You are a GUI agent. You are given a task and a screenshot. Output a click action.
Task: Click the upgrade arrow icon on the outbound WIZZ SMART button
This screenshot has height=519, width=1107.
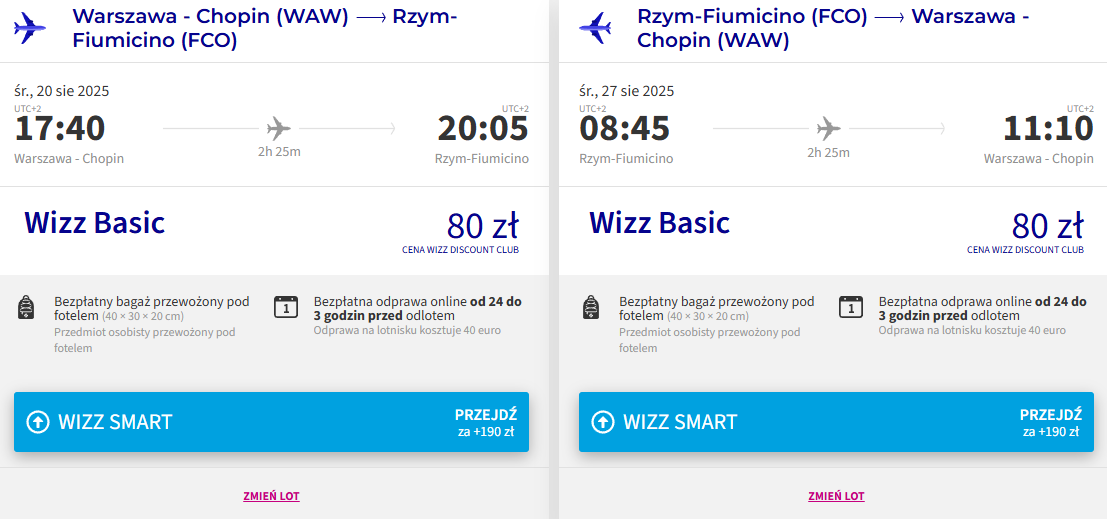click(x=37, y=422)
